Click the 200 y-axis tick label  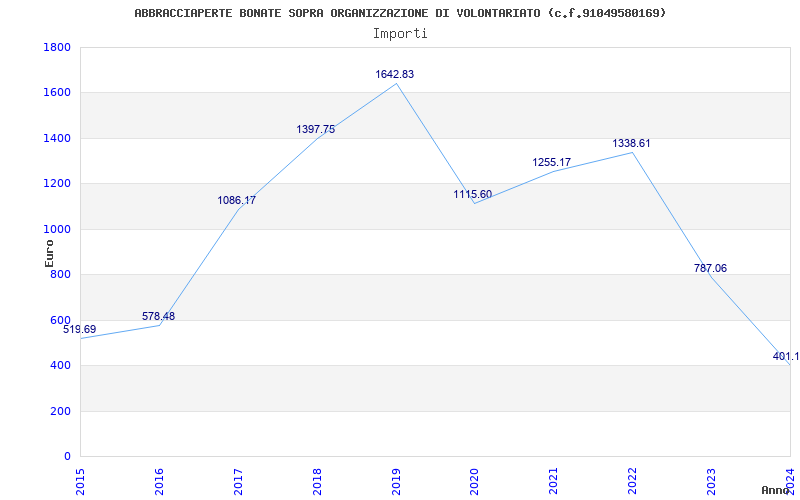[x=60, y=411]
